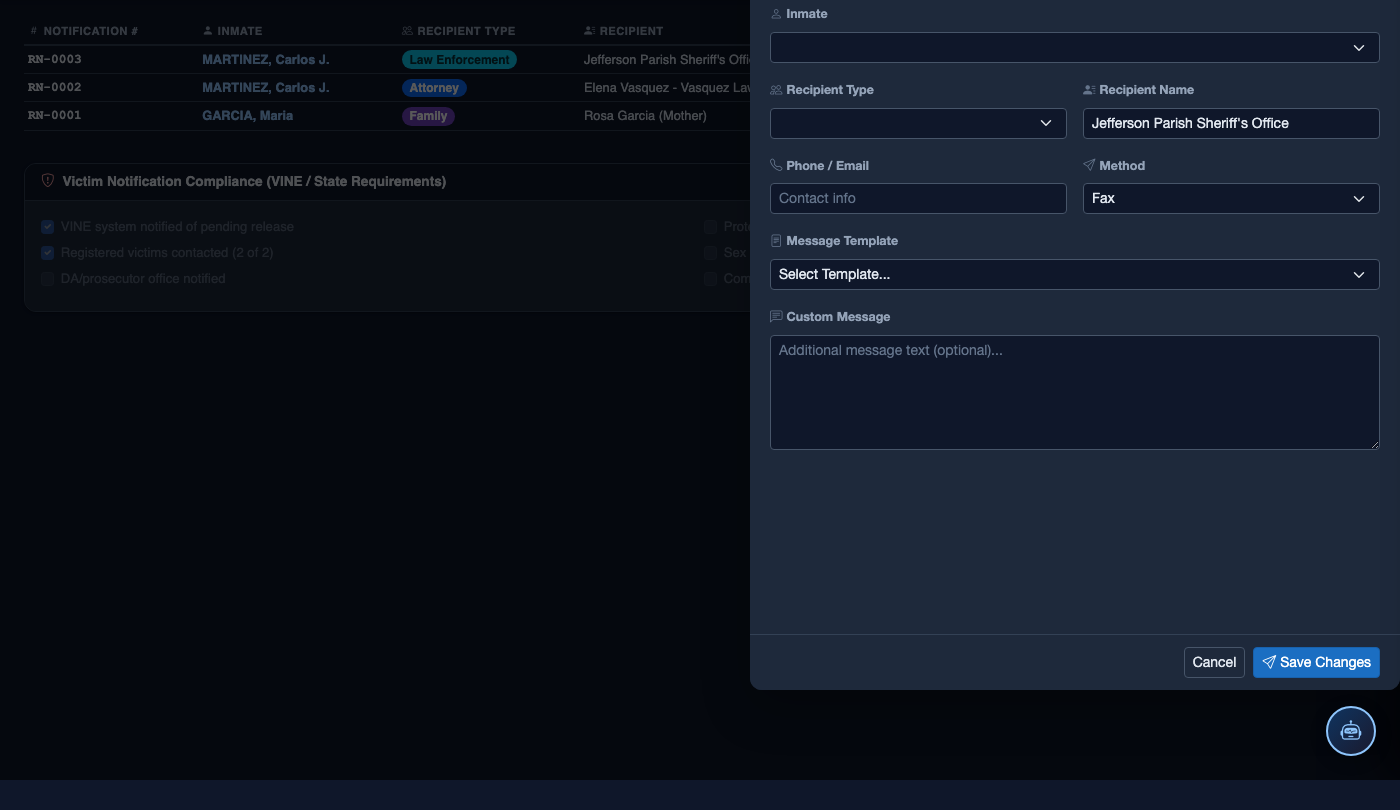Screen dimensions: 1400x810
Task: Click the Phone / Email field label
Action: (x=828, y=166)
